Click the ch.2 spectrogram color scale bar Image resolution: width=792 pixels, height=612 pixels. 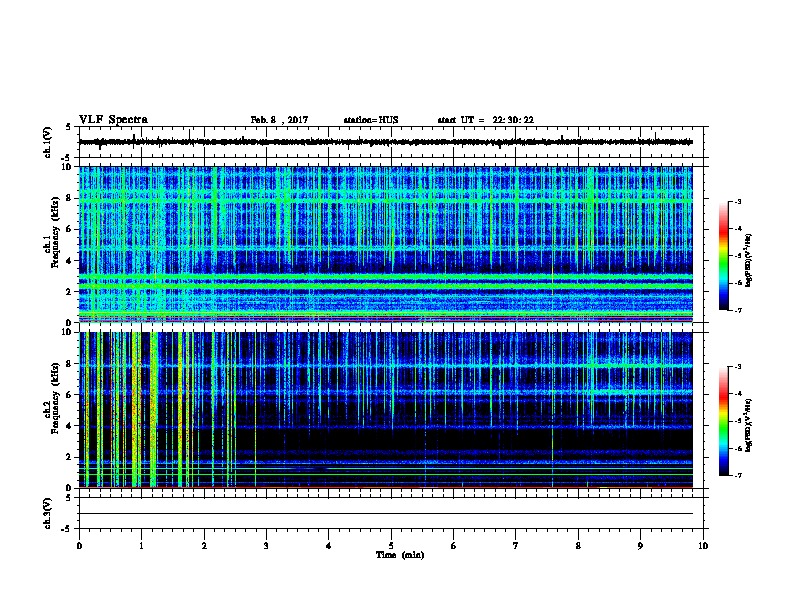(723, 421)
